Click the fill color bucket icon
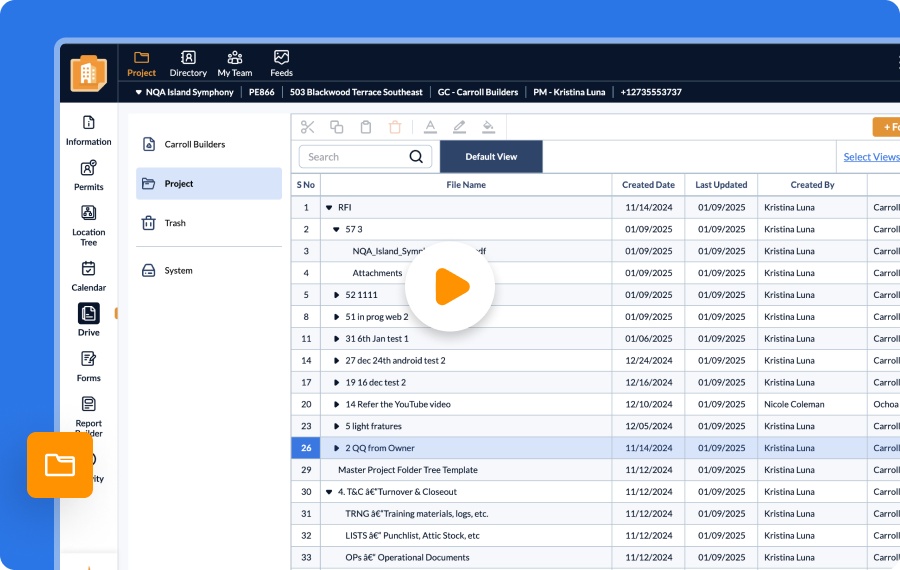Viewport: 900px width, 570px height. point(488,127)
